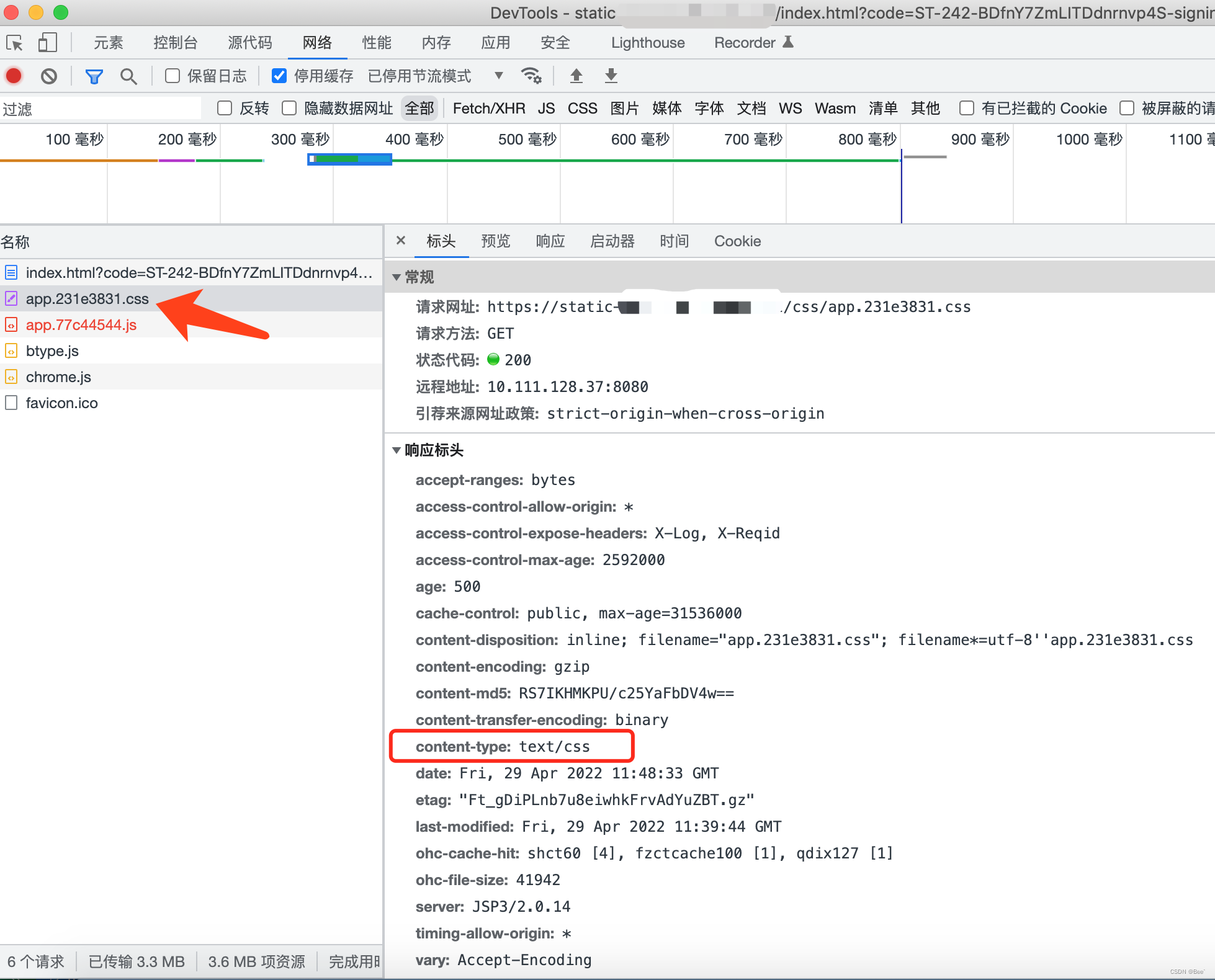
Task: Stop recording network log with red button
Action: (x=14, y=76)
